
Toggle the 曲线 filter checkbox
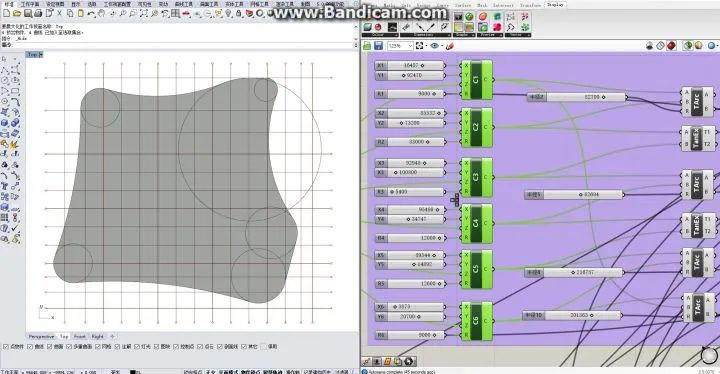coord(30,346)
